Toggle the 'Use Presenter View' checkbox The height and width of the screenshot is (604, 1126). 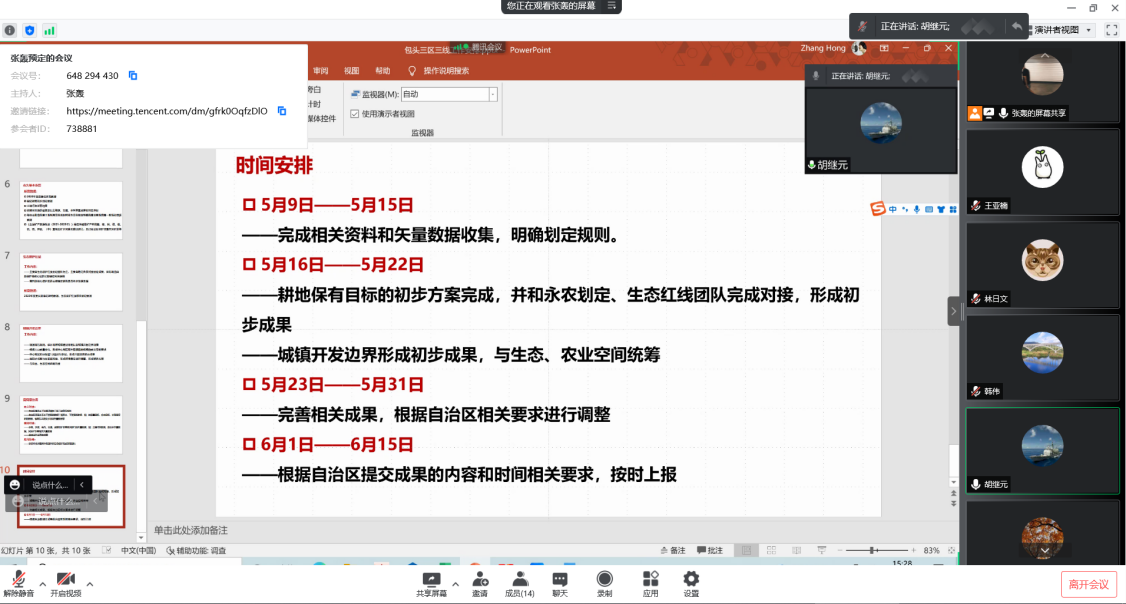point(355,114)
